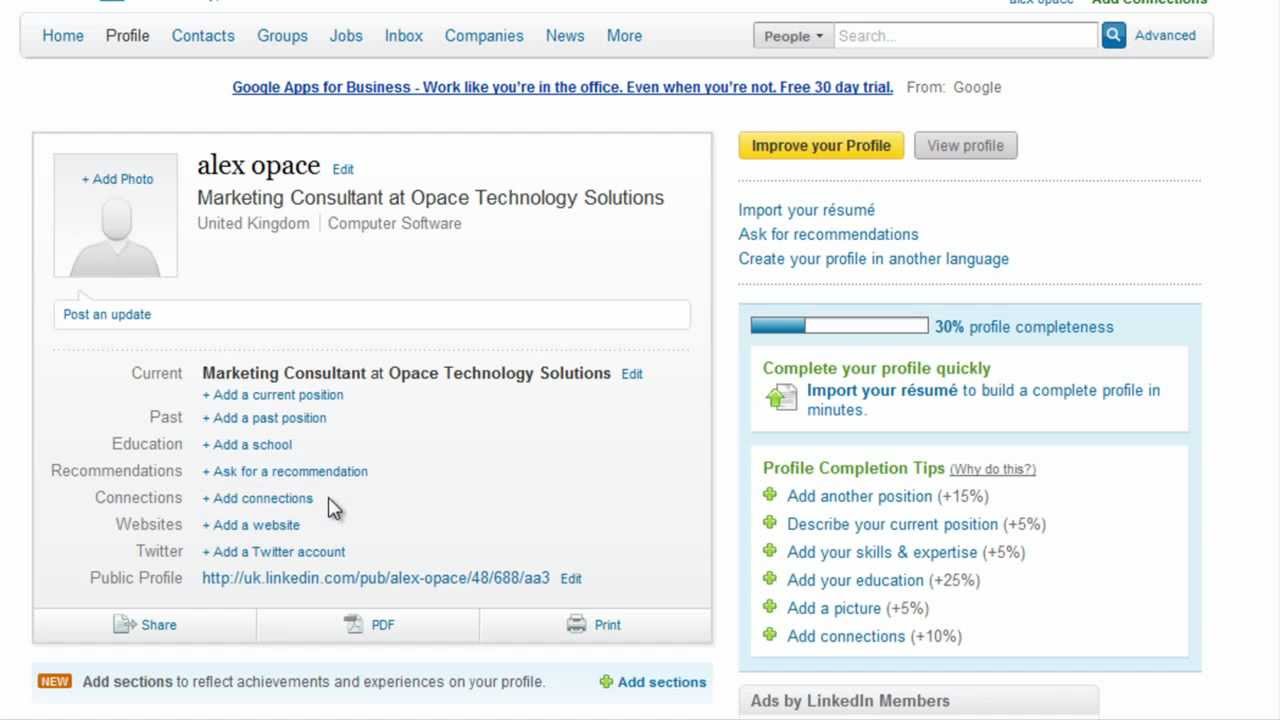Click the View profile button
Image resolution: width=1280 pixels, height=720 pixels.
click(x=965, y=145)
